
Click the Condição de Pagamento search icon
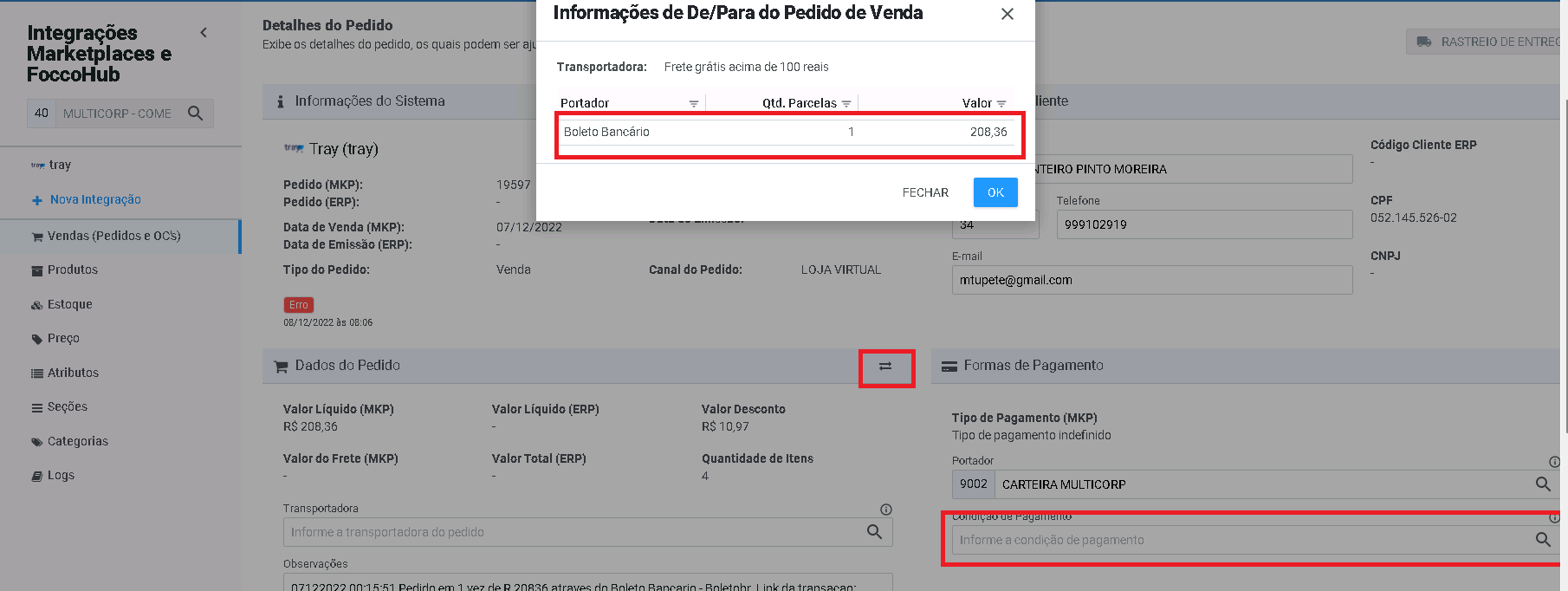pos(1543,540)
